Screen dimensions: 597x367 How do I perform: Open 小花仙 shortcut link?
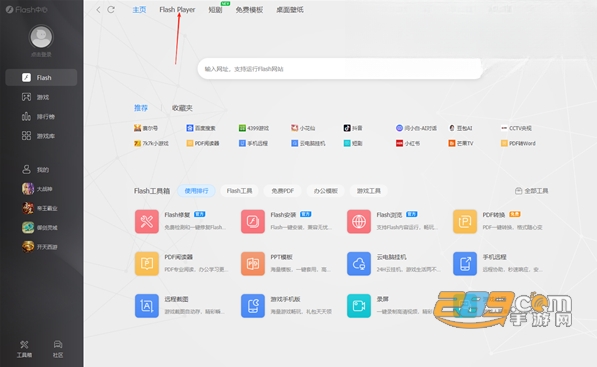pyautogui.click(x=303, y=128)
